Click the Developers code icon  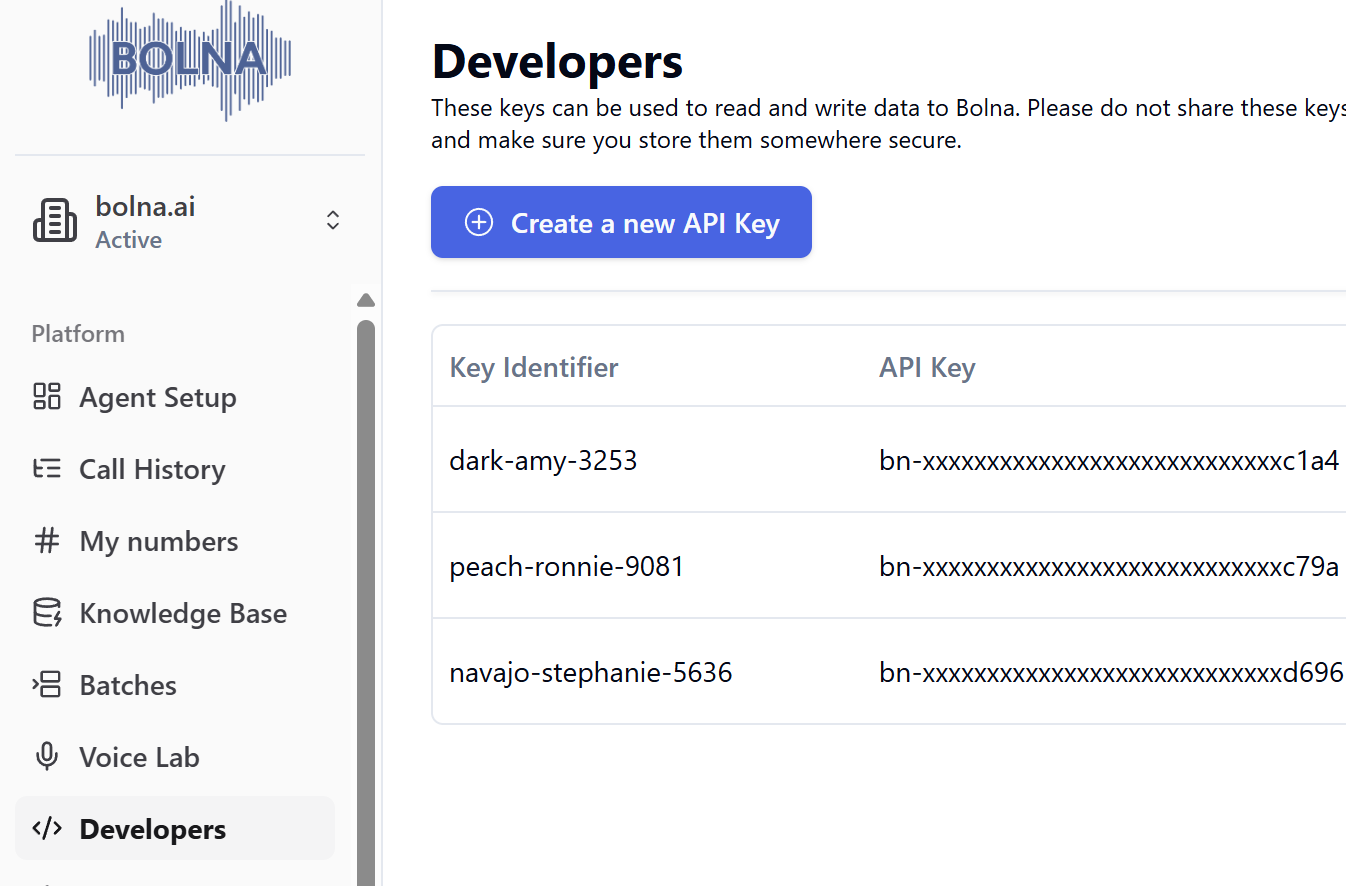46,829
